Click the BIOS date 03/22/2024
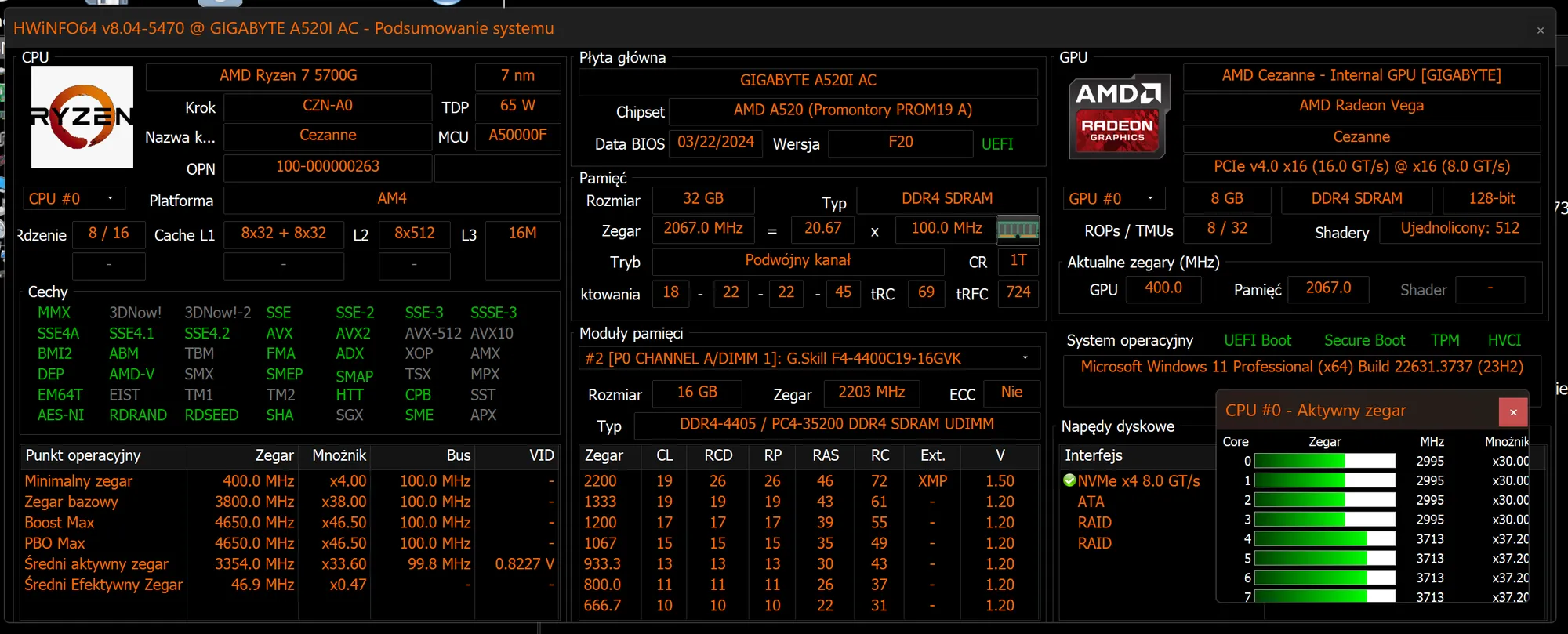 (716, 143)
